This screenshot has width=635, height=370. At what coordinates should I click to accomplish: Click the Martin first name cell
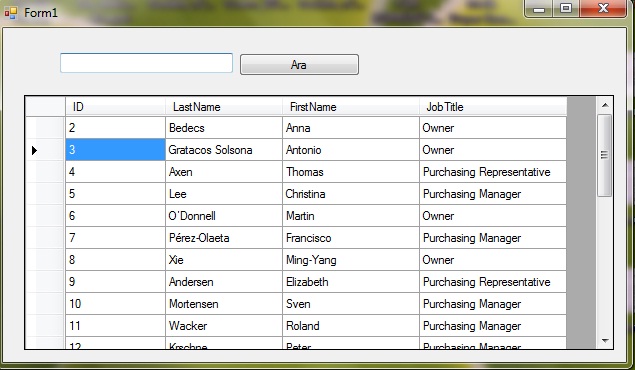pos(351,216)
